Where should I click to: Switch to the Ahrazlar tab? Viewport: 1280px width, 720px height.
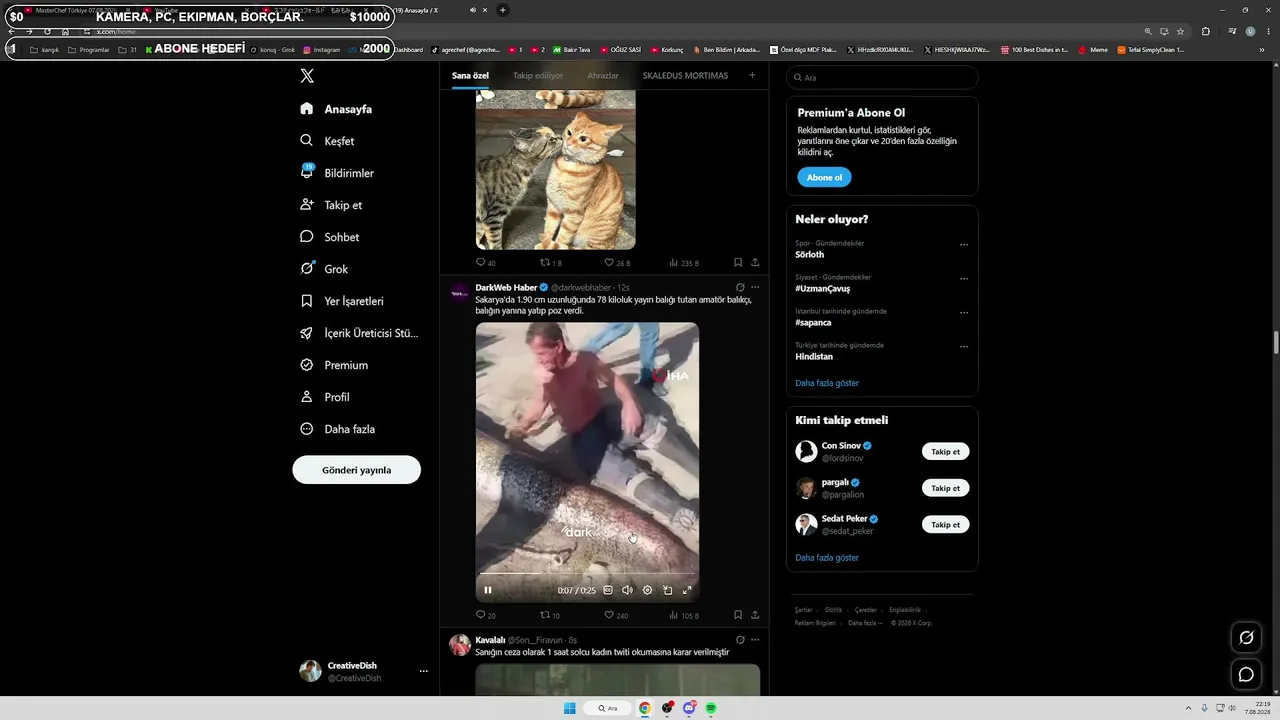603,76
